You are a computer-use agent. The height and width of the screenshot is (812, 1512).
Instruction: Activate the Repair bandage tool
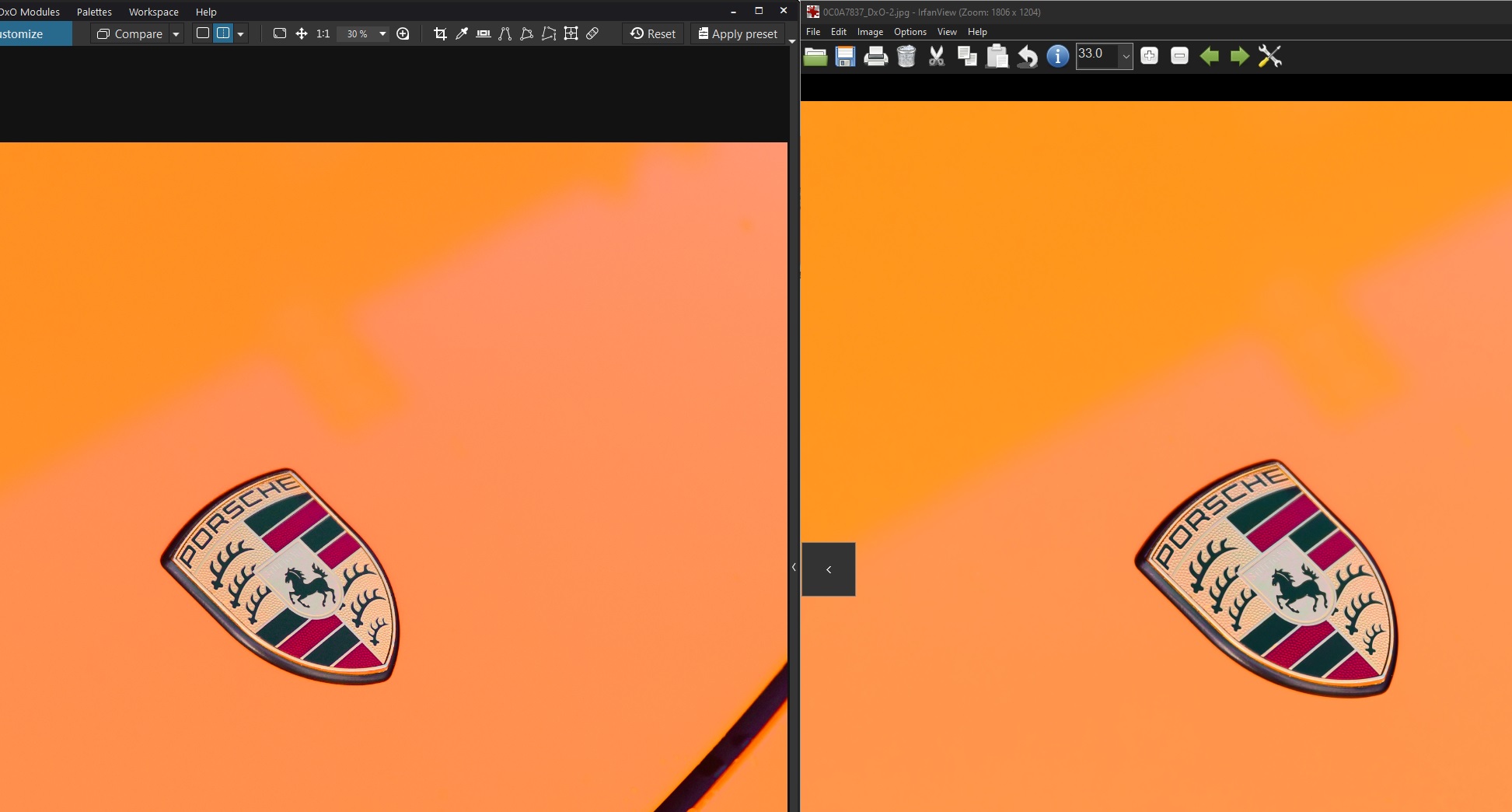tap(592, 33)
